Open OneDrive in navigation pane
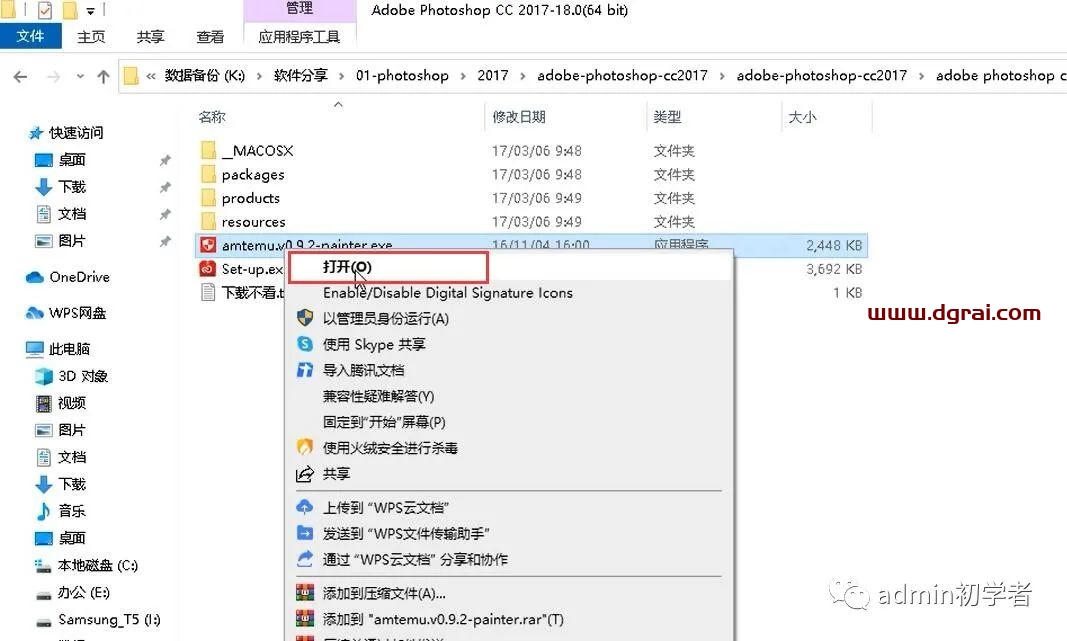 point(79,277)
